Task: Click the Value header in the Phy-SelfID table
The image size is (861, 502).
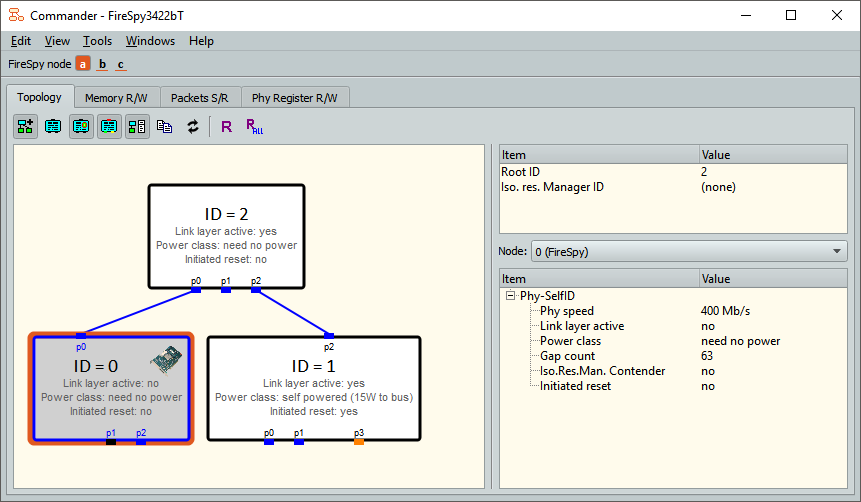Action: [773, 279]
